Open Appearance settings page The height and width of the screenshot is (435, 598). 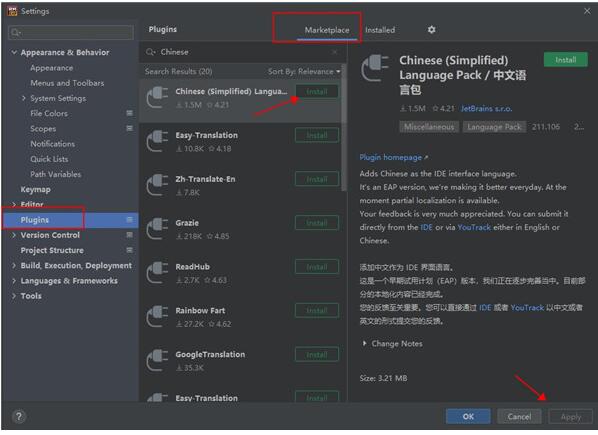coord(51,68)
